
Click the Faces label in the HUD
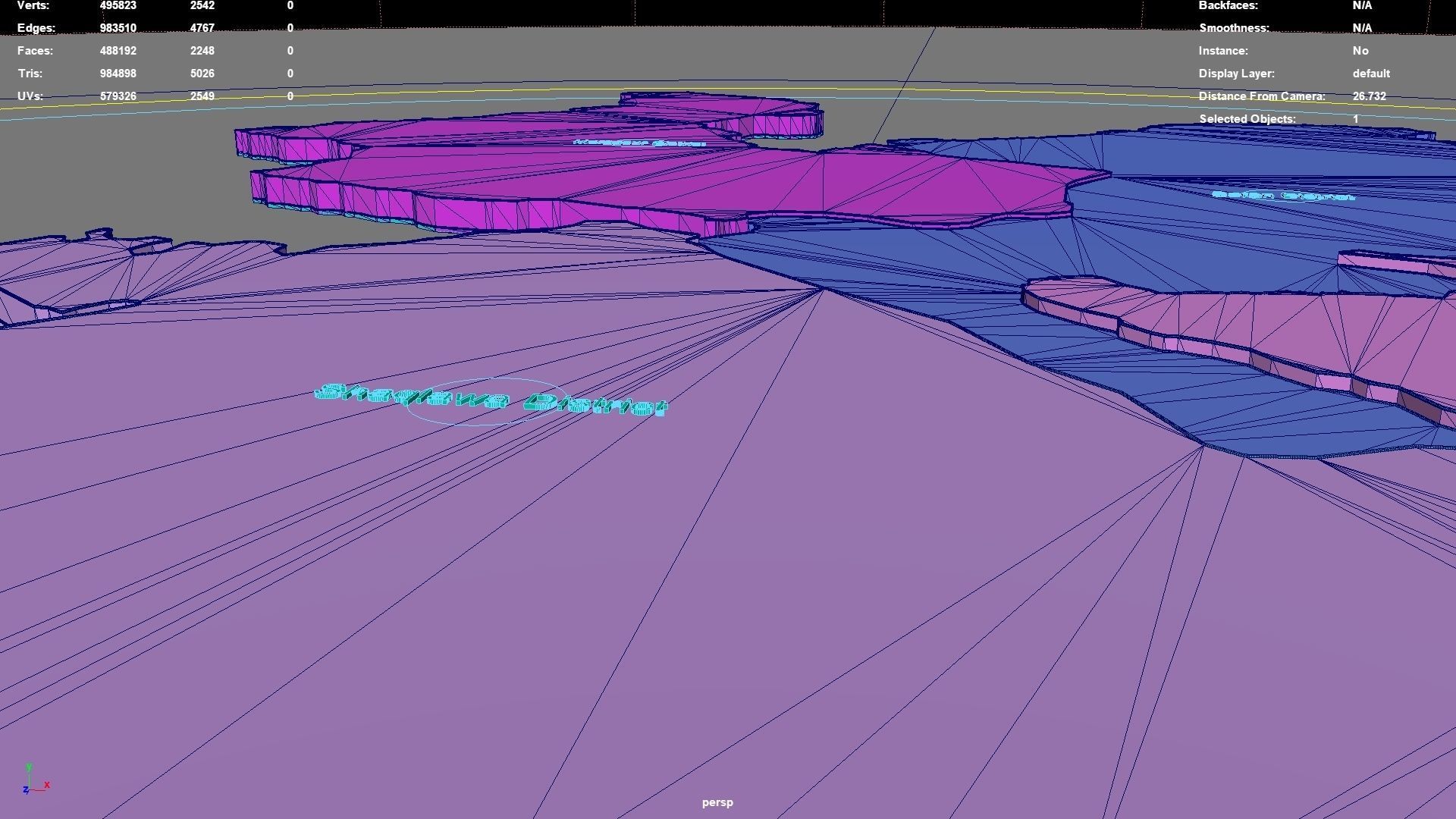tap(35, 51)
